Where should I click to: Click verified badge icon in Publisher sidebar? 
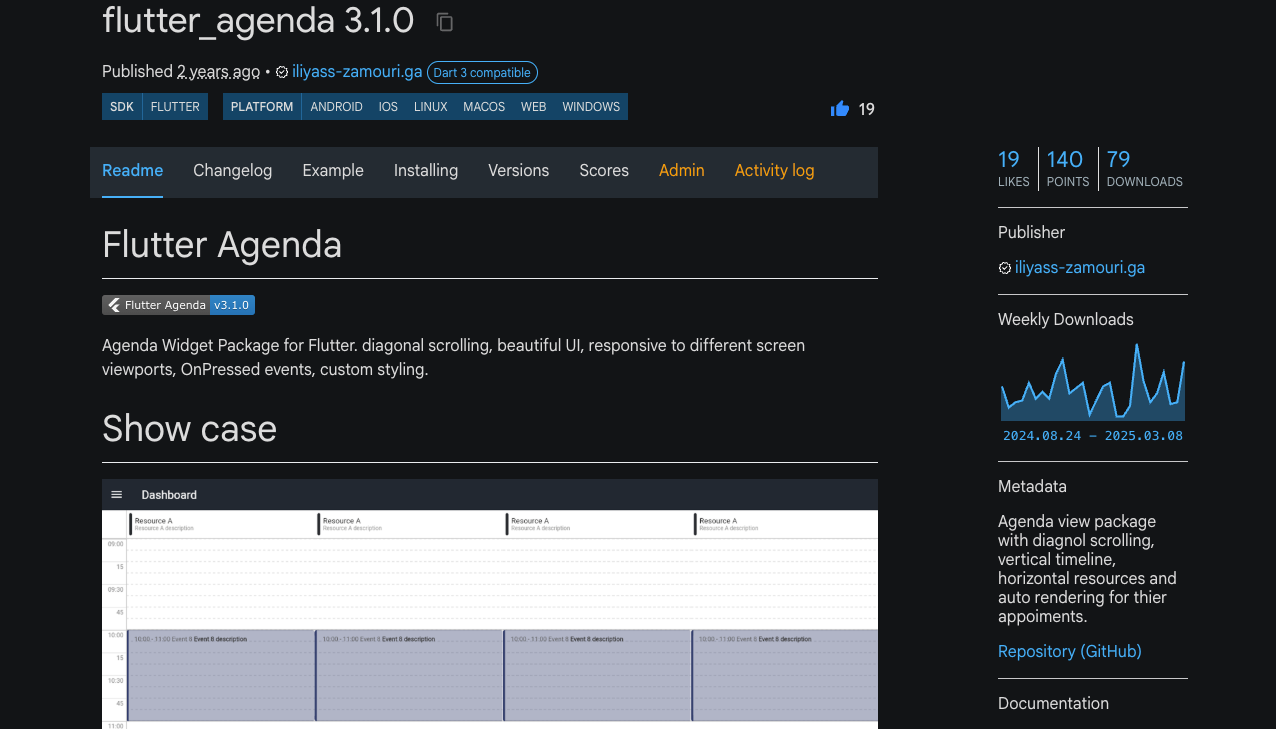pyautogui.click(x=1005, y=268)
